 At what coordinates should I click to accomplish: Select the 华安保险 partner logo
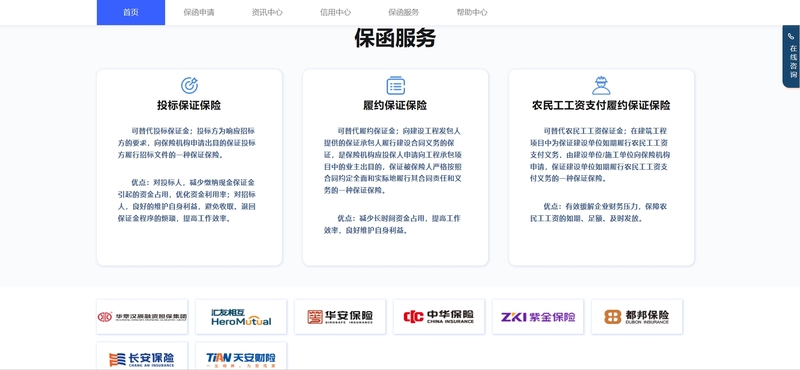tap(340, 317)
